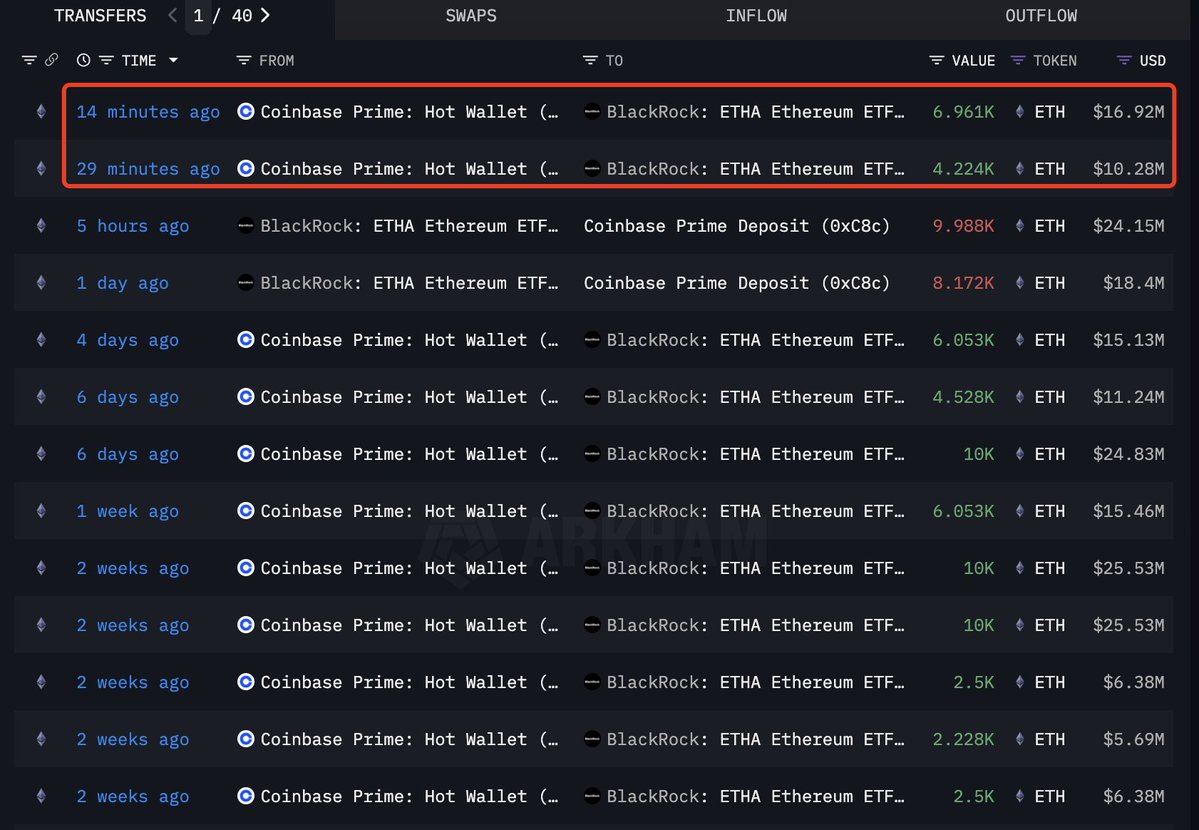Viewport: 1199px width, 830px height.
Task: Click Coinbase logo in the 4 days ago row
Action: (x=245, y=340)
